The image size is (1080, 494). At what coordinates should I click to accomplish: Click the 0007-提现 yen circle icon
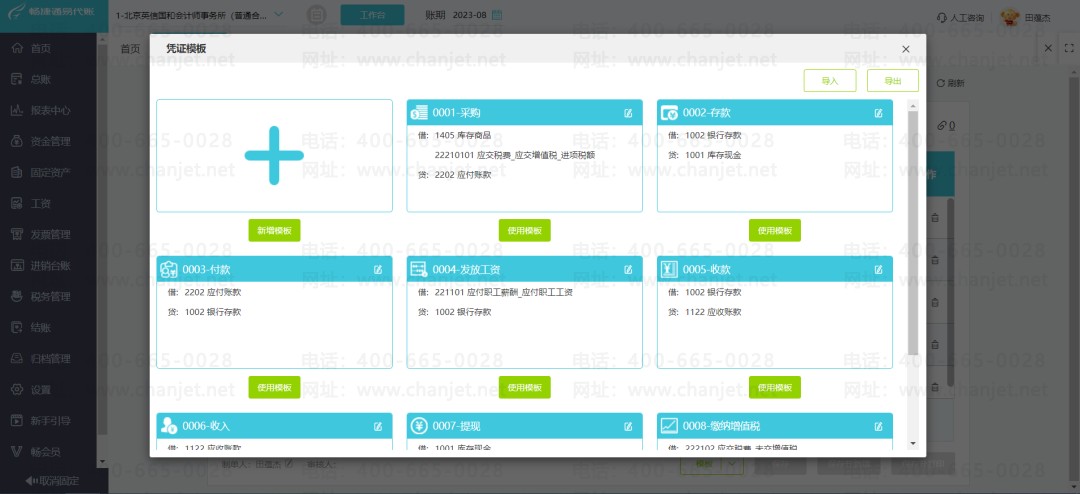click(x=419, y=426)
